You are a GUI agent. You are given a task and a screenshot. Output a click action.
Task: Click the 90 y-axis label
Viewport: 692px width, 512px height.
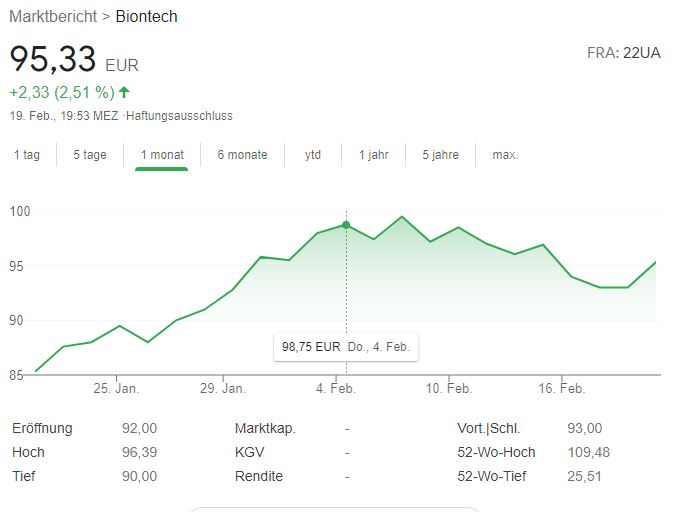click(x=16, y=320)
